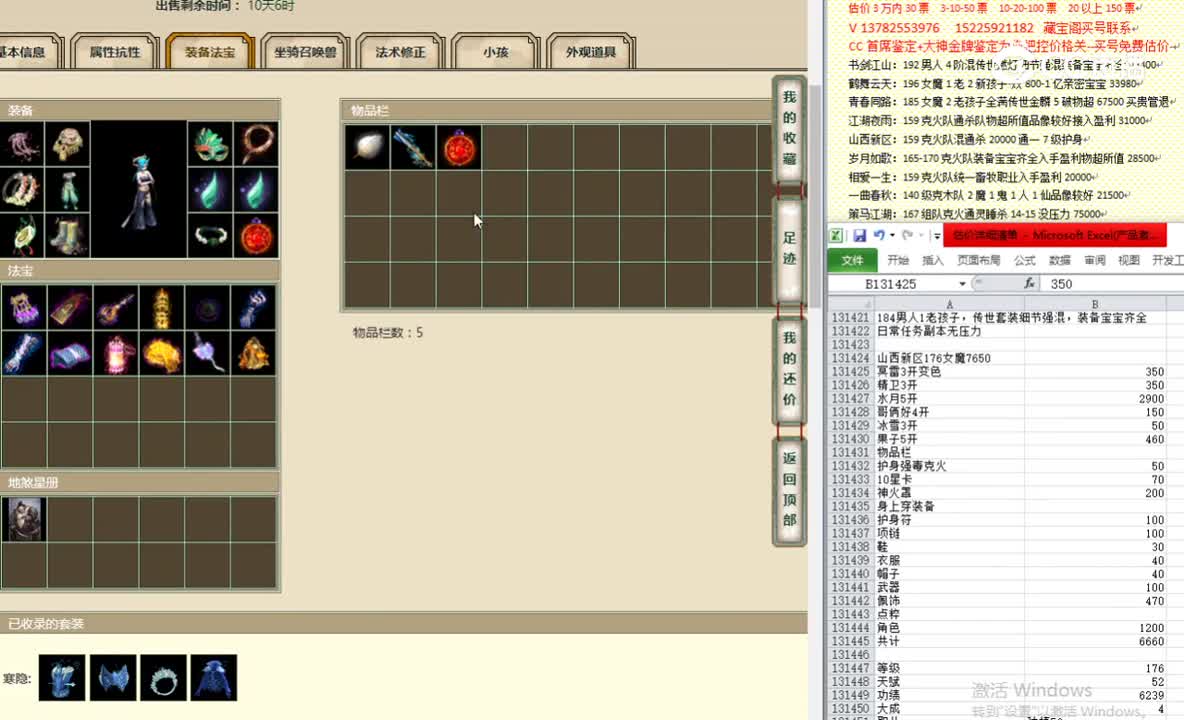This screenshot has width=1184, height=720.
Task: Click the 我的收藏 side button
Action: coord(789,128)
